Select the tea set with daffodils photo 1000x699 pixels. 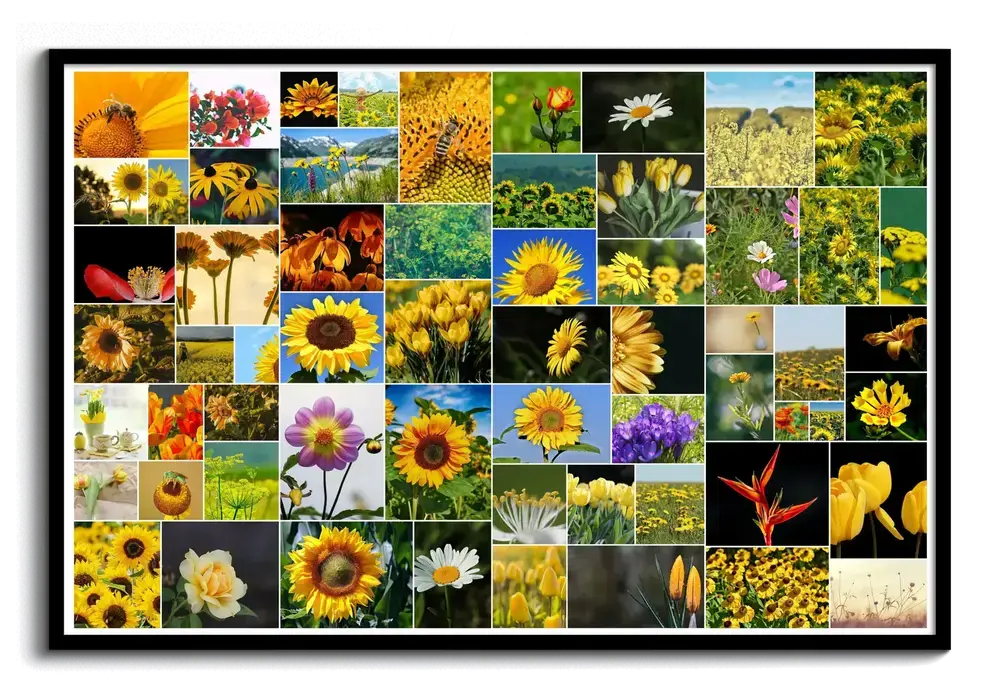[110, 422]
